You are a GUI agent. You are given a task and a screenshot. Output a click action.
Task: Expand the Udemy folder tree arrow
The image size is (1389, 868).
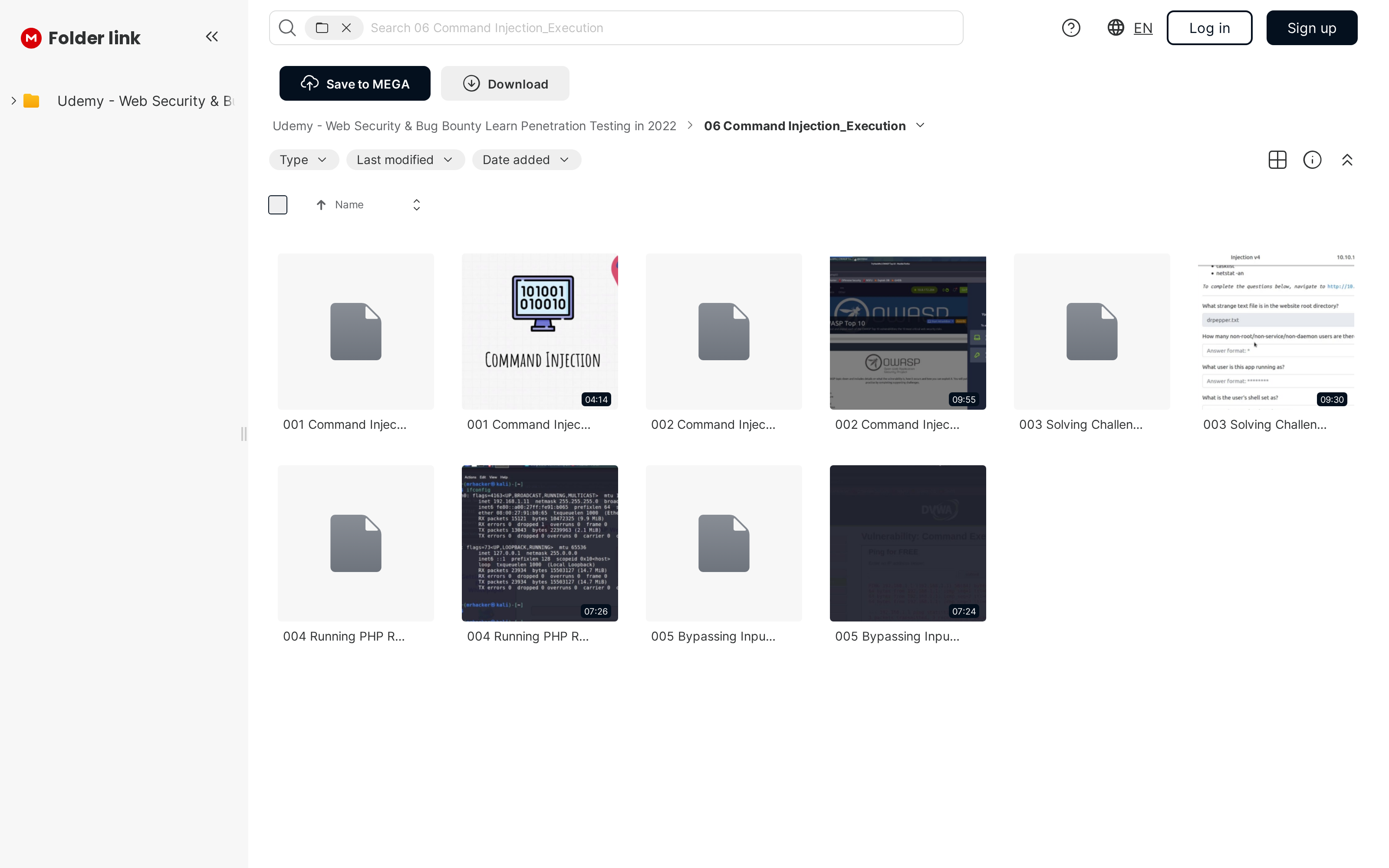click(14, 101)
